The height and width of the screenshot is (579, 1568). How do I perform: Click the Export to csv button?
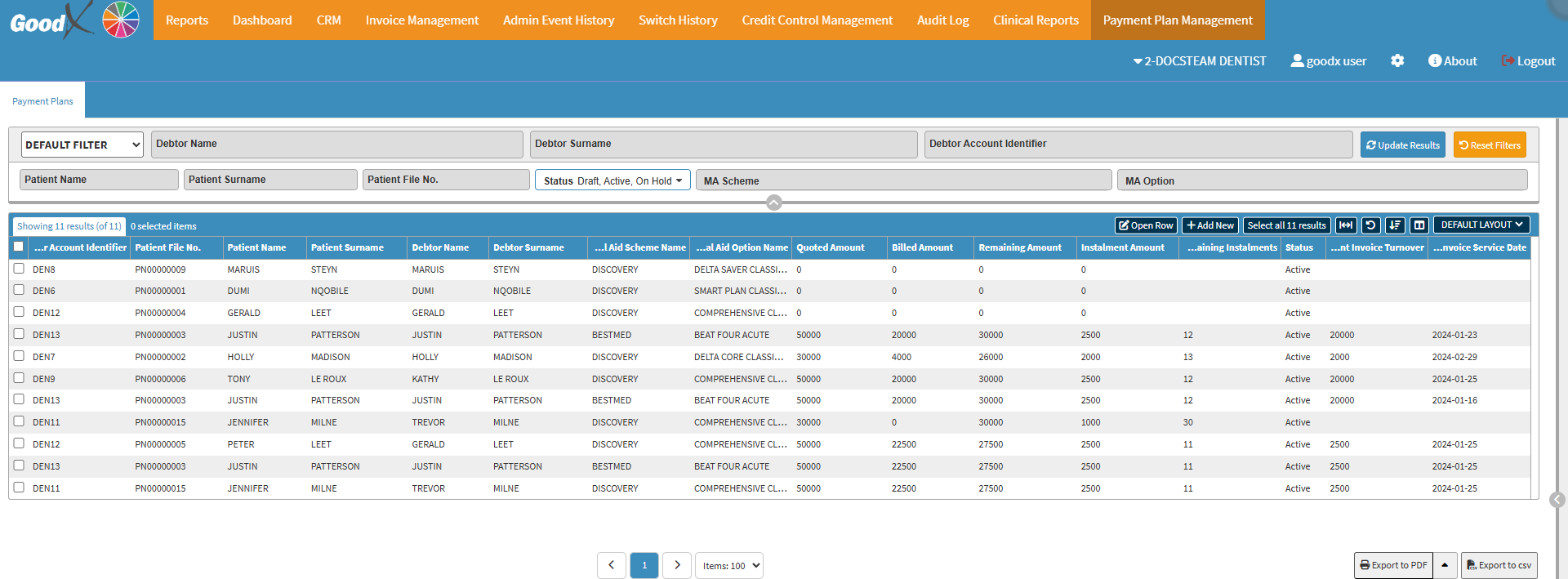pyautogui.click(x=1499, y=565)
